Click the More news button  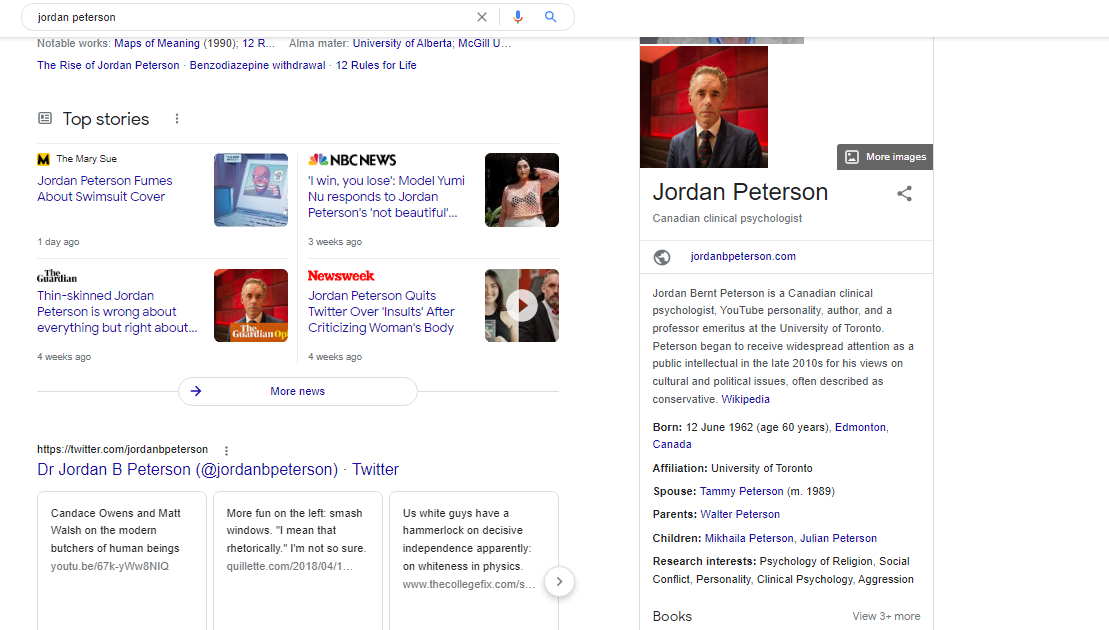pos(298,391)
